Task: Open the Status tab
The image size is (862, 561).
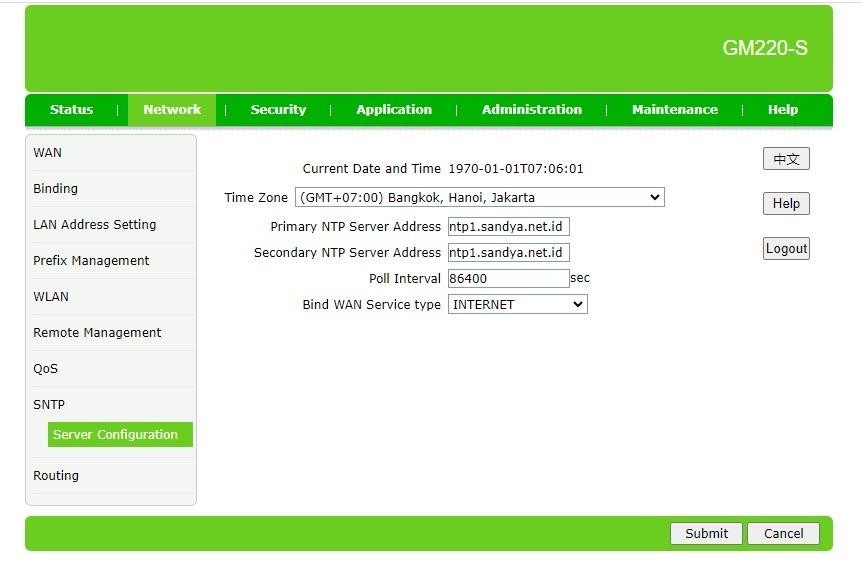Action: tap(71, 110)
